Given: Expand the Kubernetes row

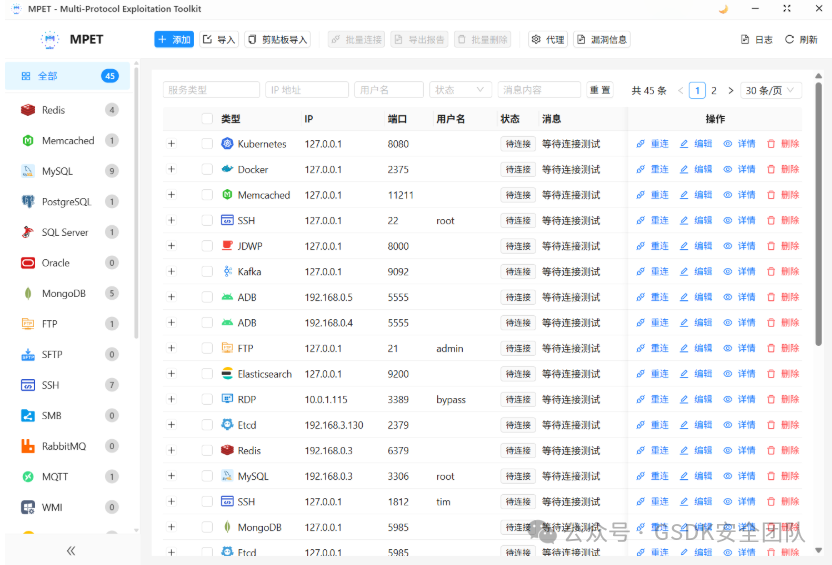Looking at the screenshot, I should tap(171, 144).
